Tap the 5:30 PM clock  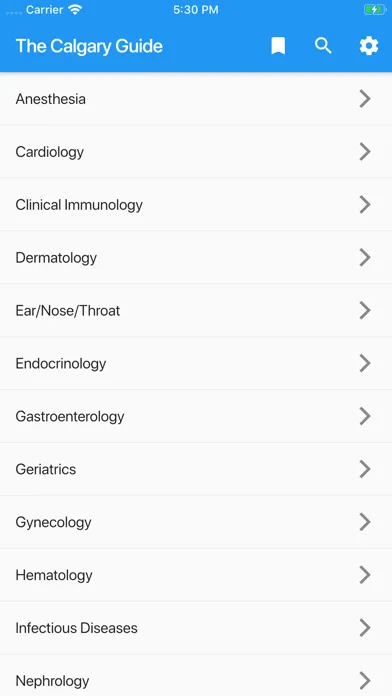pyautogui.click(x=196, y=10)
